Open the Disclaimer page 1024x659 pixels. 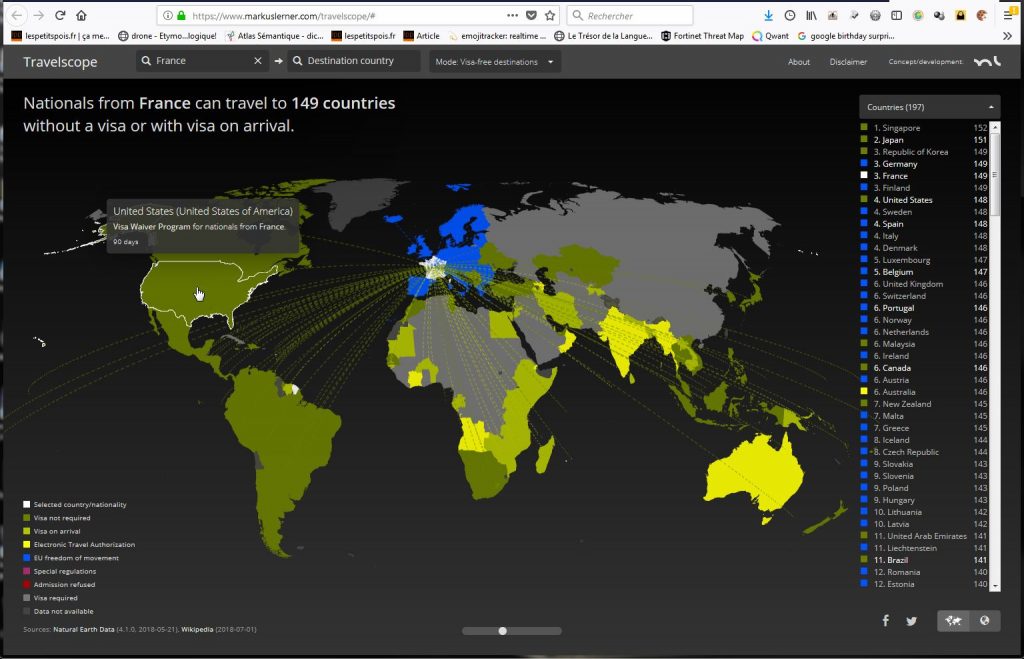point(848,62)
